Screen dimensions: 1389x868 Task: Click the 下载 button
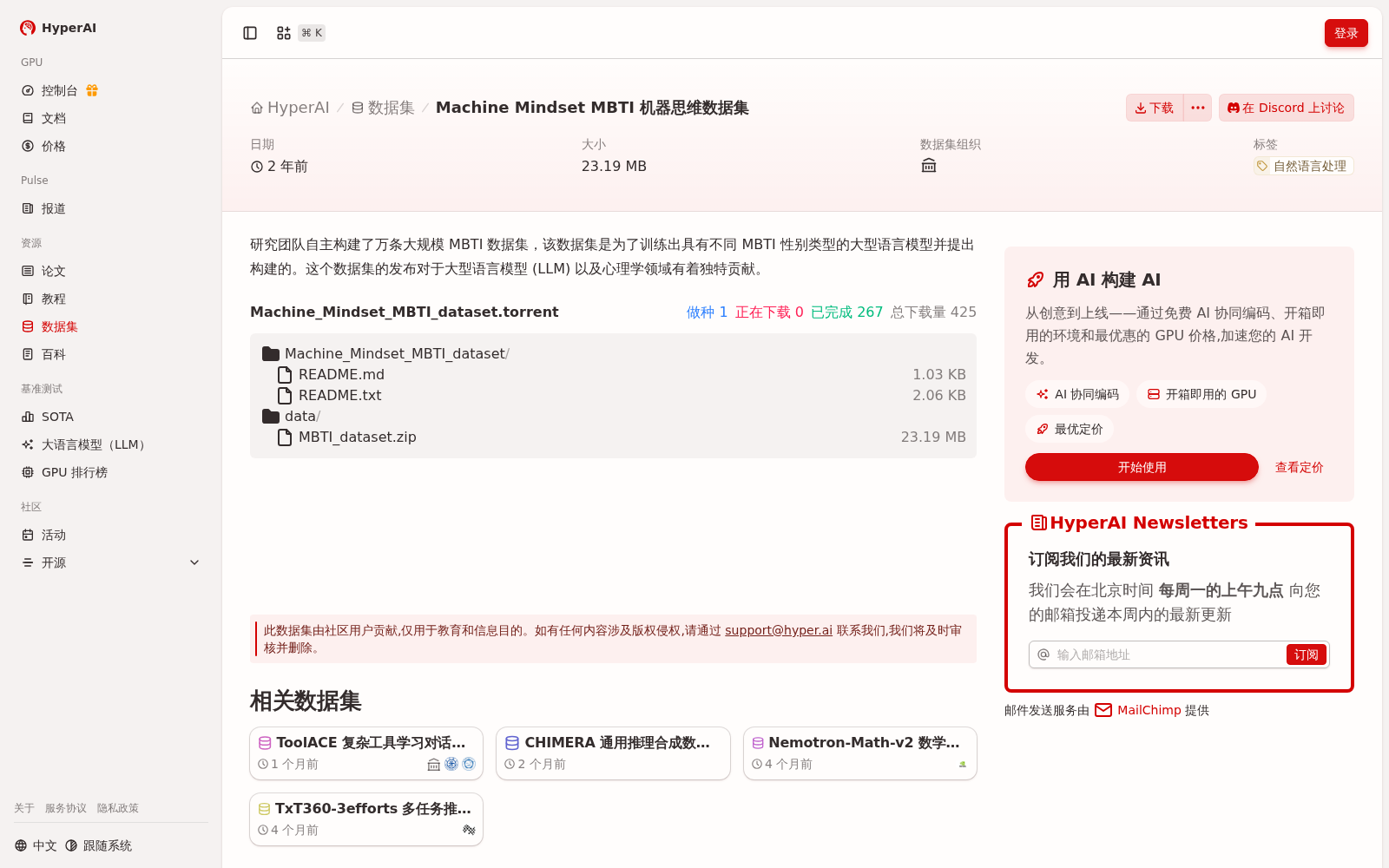[x=1155, y=108]
